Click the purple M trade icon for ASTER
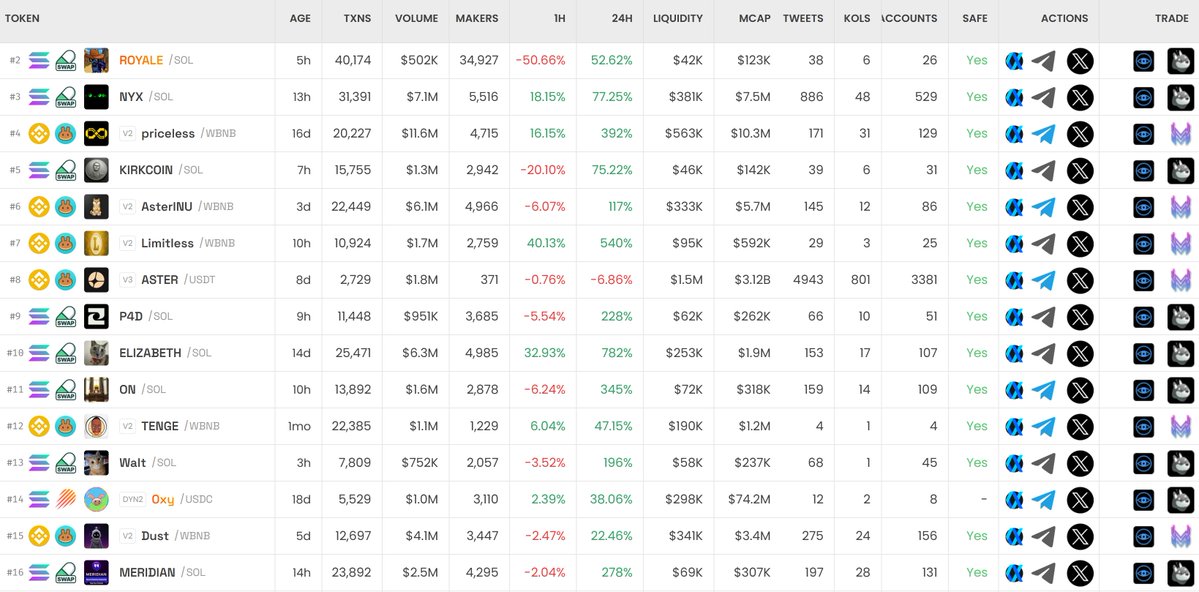Viewport: 1199px width, 592px height. 1181,280
